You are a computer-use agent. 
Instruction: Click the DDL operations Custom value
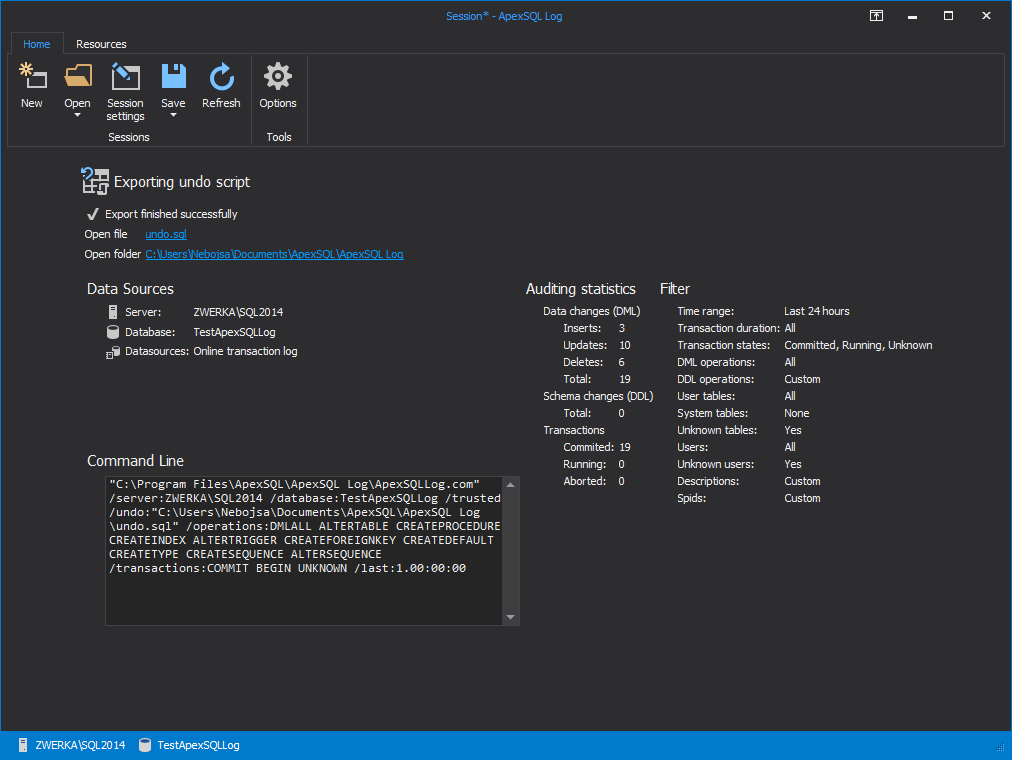802,379
